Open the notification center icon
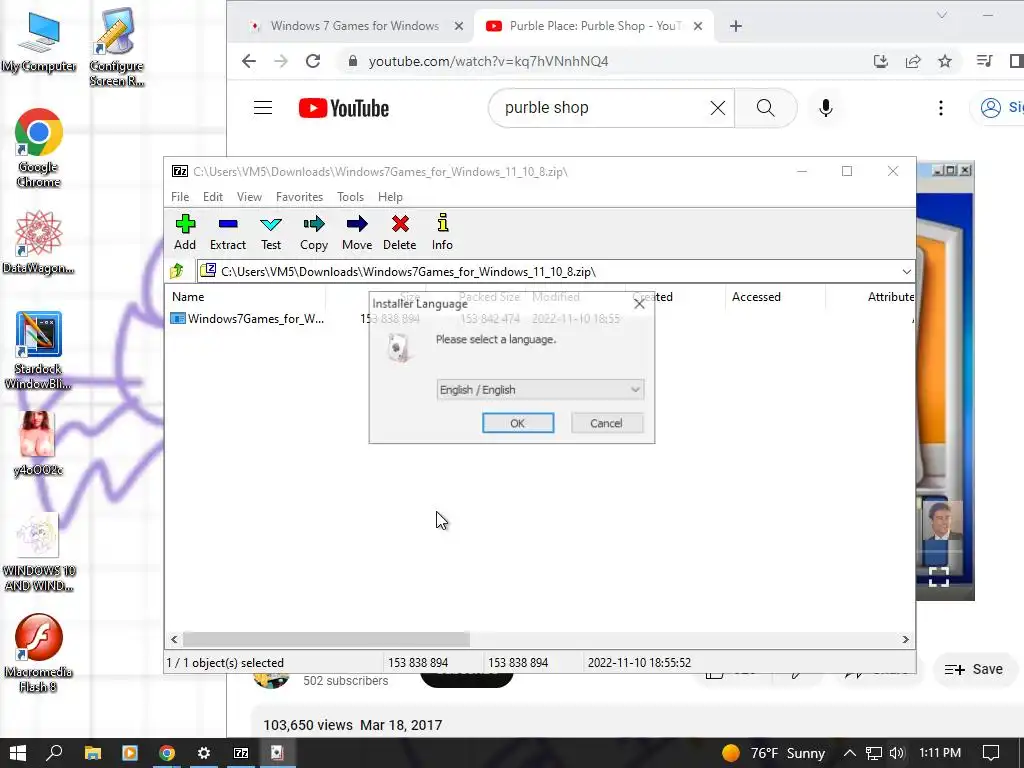The height and width of the screenshot is (768, 1024). 991,753
